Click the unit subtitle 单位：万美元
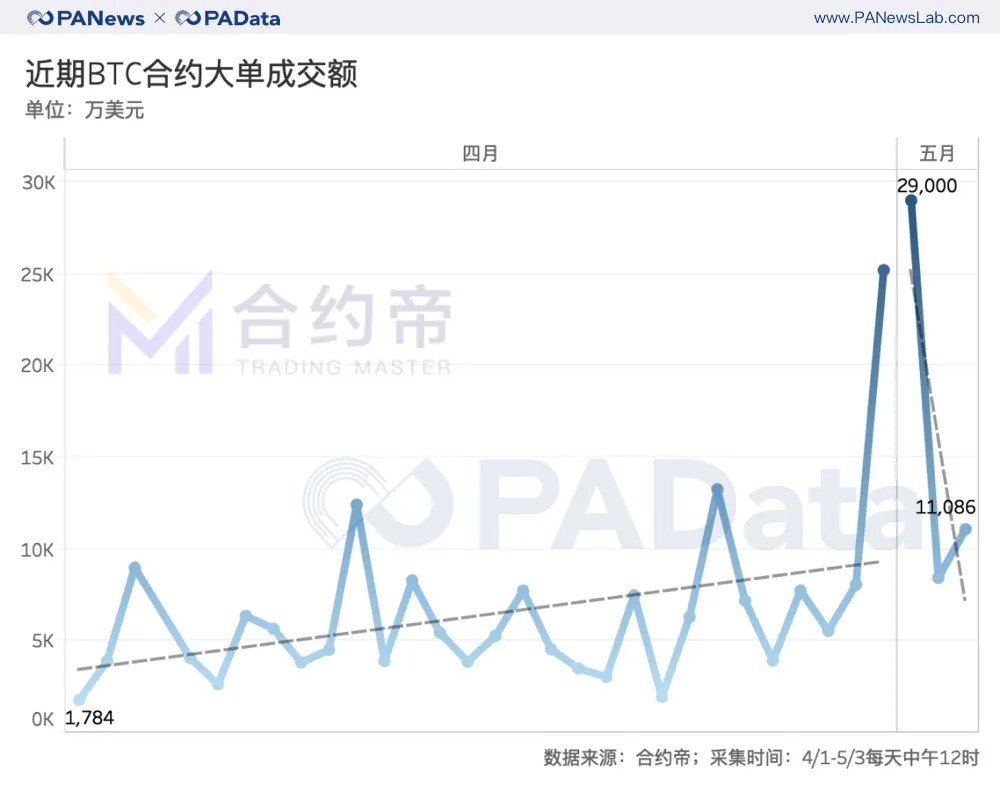 85,110
